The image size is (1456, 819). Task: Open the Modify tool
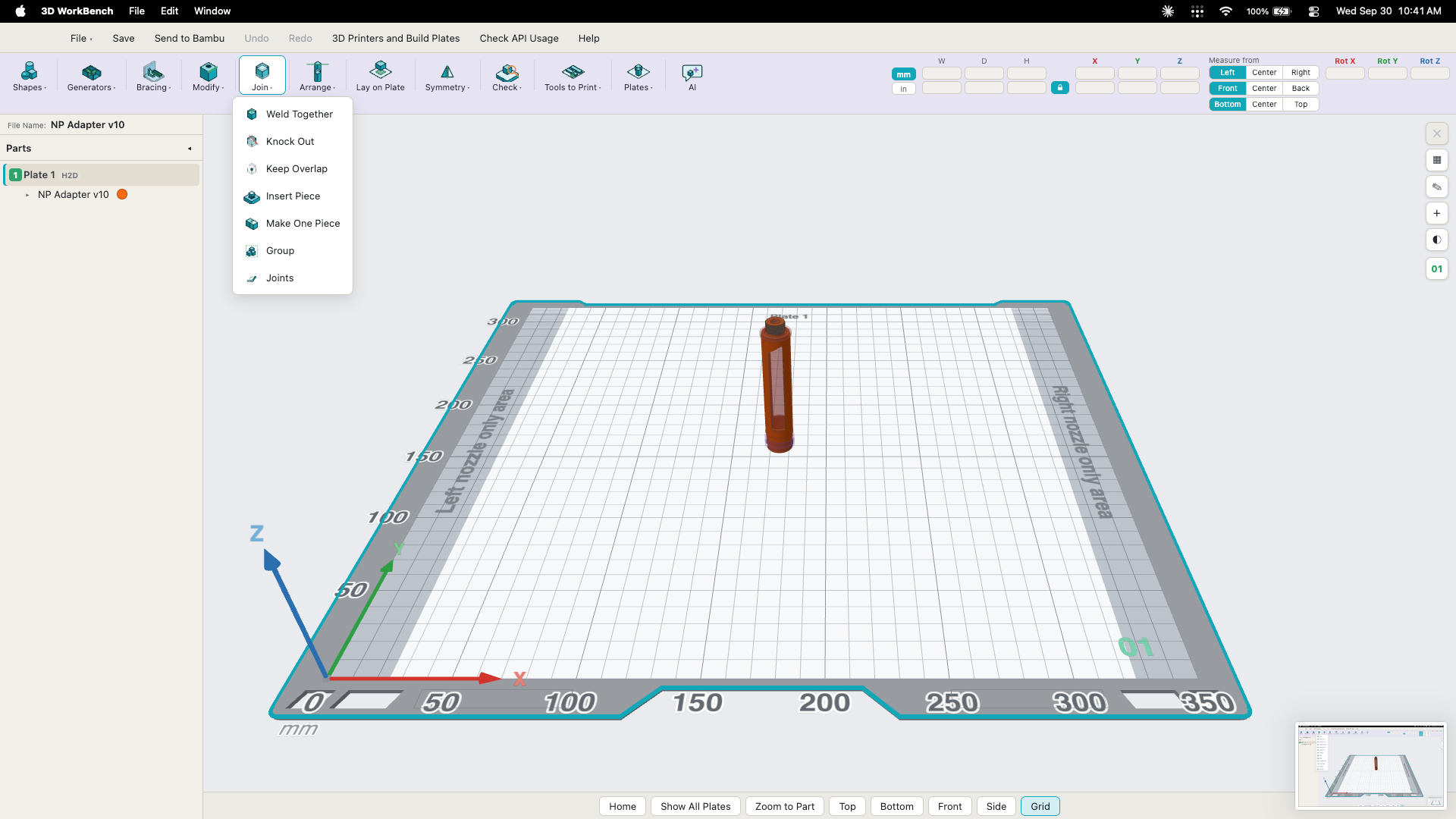coord(208,76)
